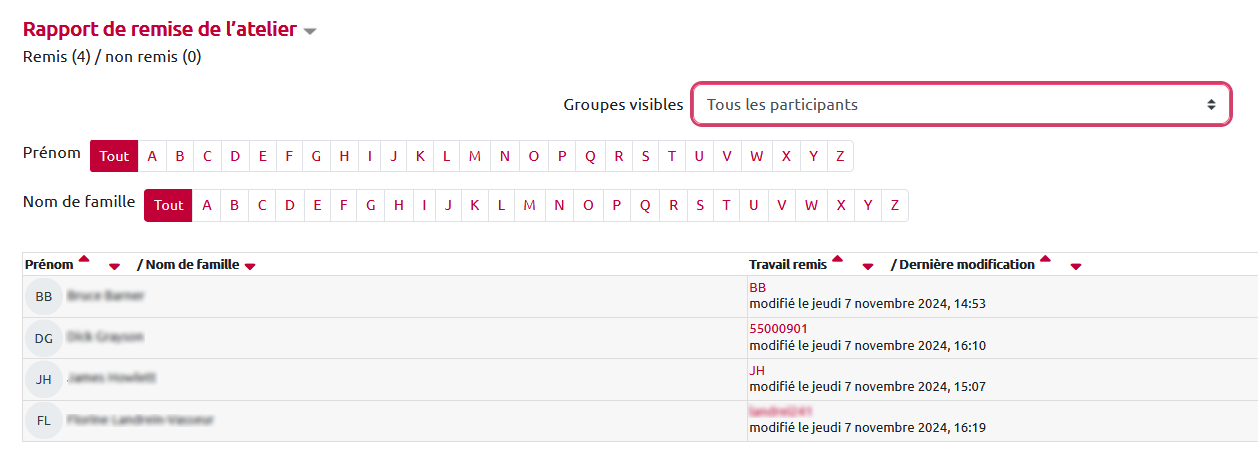
Task: Sort ascending by Dernière modification arrow
Action: [1045, 260]
